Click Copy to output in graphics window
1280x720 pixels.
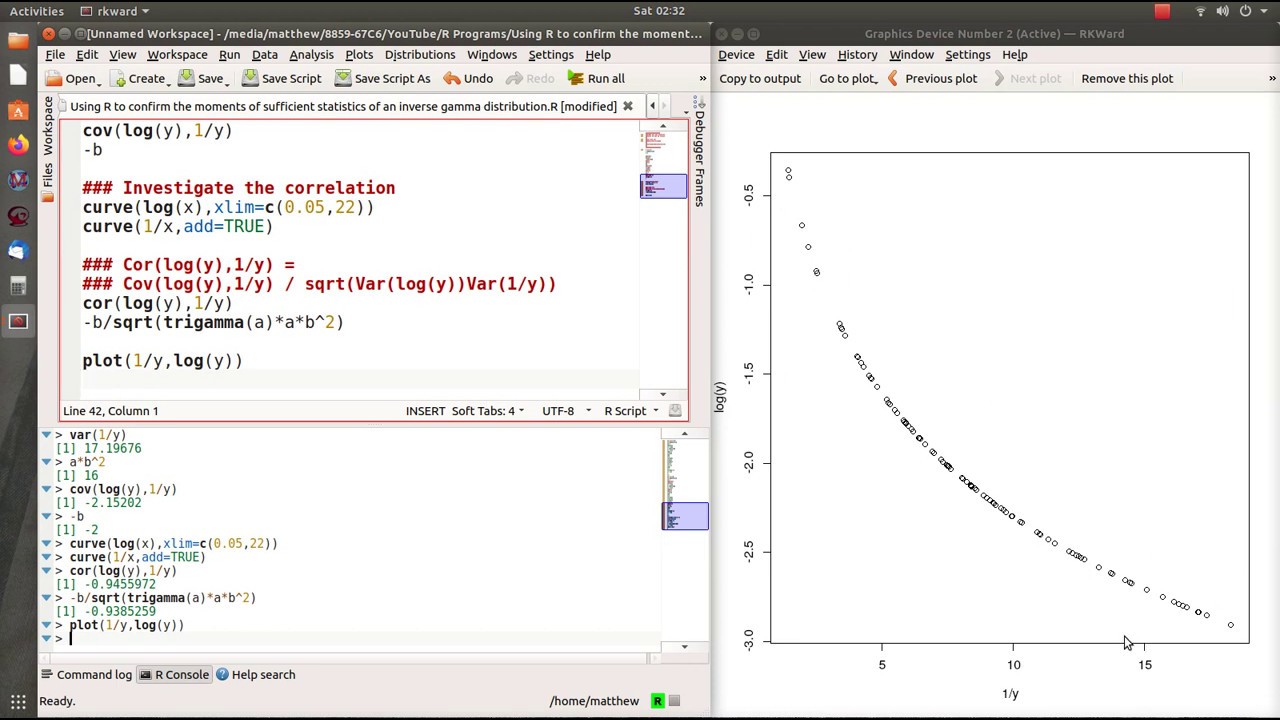(x=760, y=78)
